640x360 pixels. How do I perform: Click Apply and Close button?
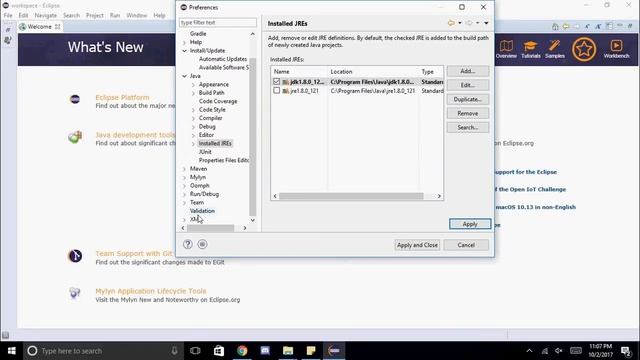[417, 245]
